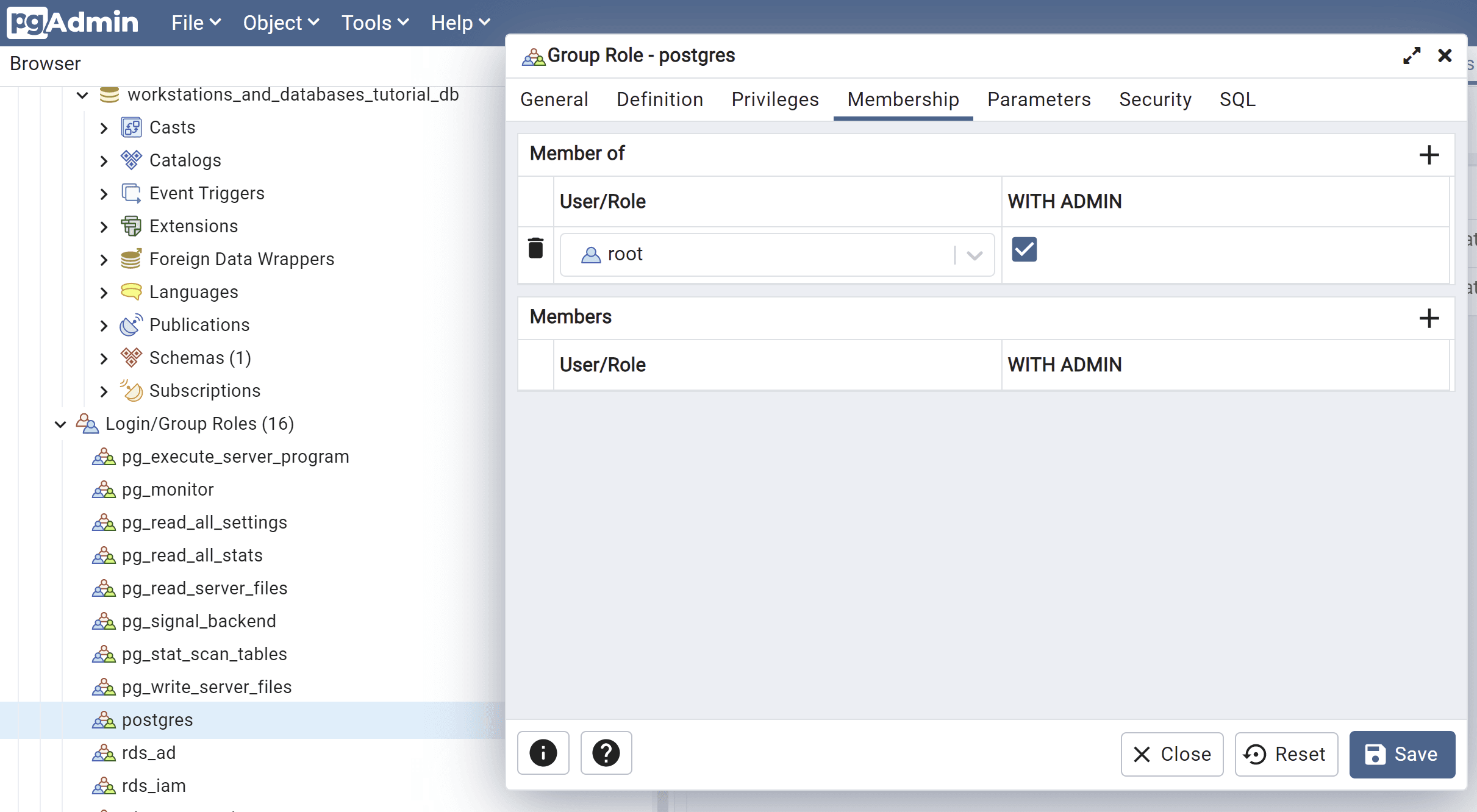This screenshot has width=1477, height=812.
Task: Expand the Casts node
Action: point(104,128)
